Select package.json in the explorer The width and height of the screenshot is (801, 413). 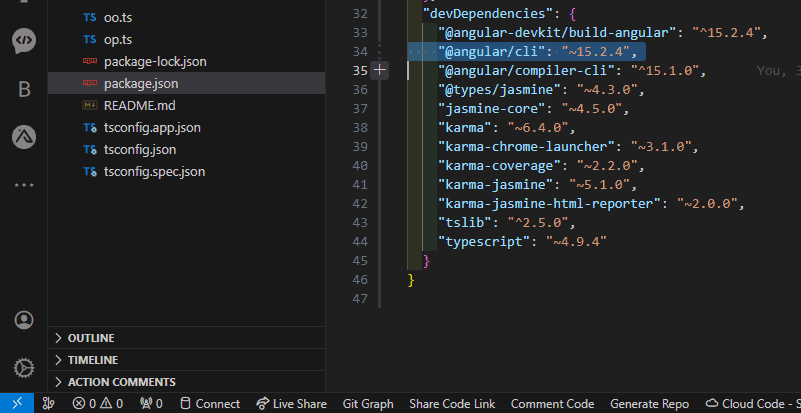coord(186,83)
